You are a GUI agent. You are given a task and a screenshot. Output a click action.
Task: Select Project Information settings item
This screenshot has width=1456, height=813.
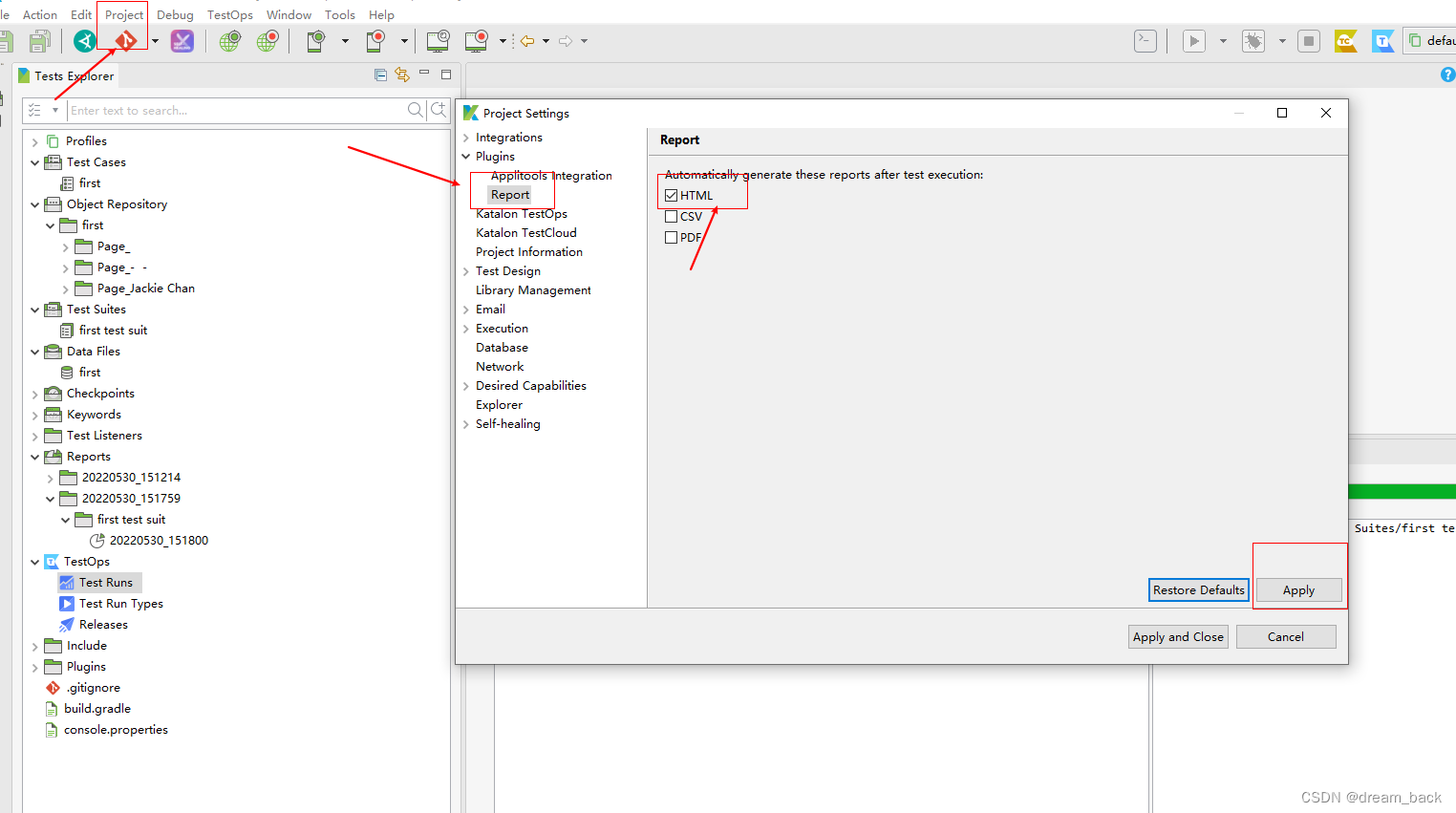coord(529,252)
